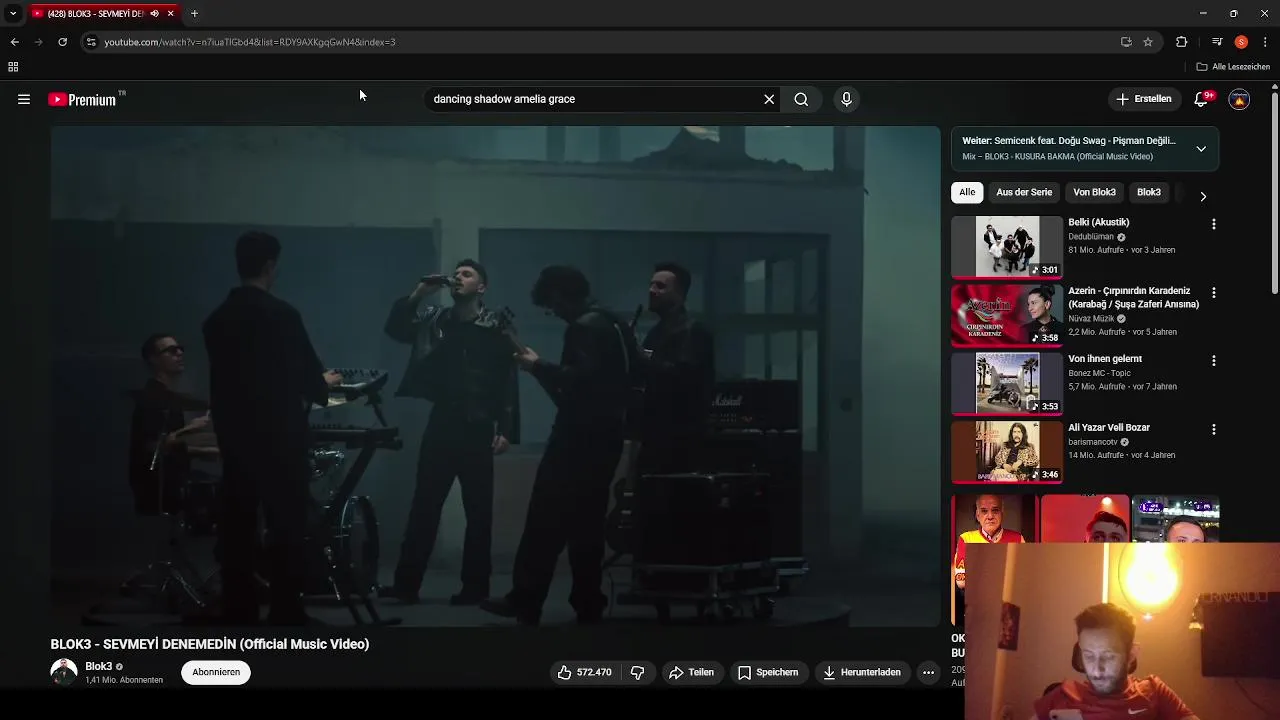Click the barismancotv channel name
The height and width of the screenshot is (720, 1280).
point(1092,442)
